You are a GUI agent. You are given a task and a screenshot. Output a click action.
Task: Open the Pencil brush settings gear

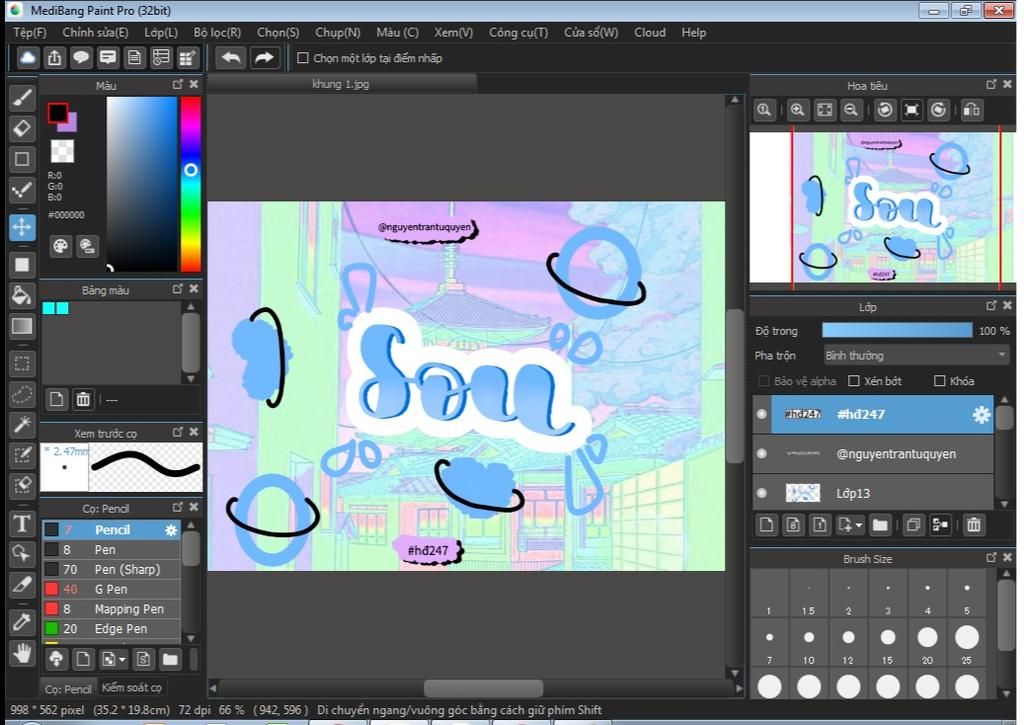tap(171, 530)
